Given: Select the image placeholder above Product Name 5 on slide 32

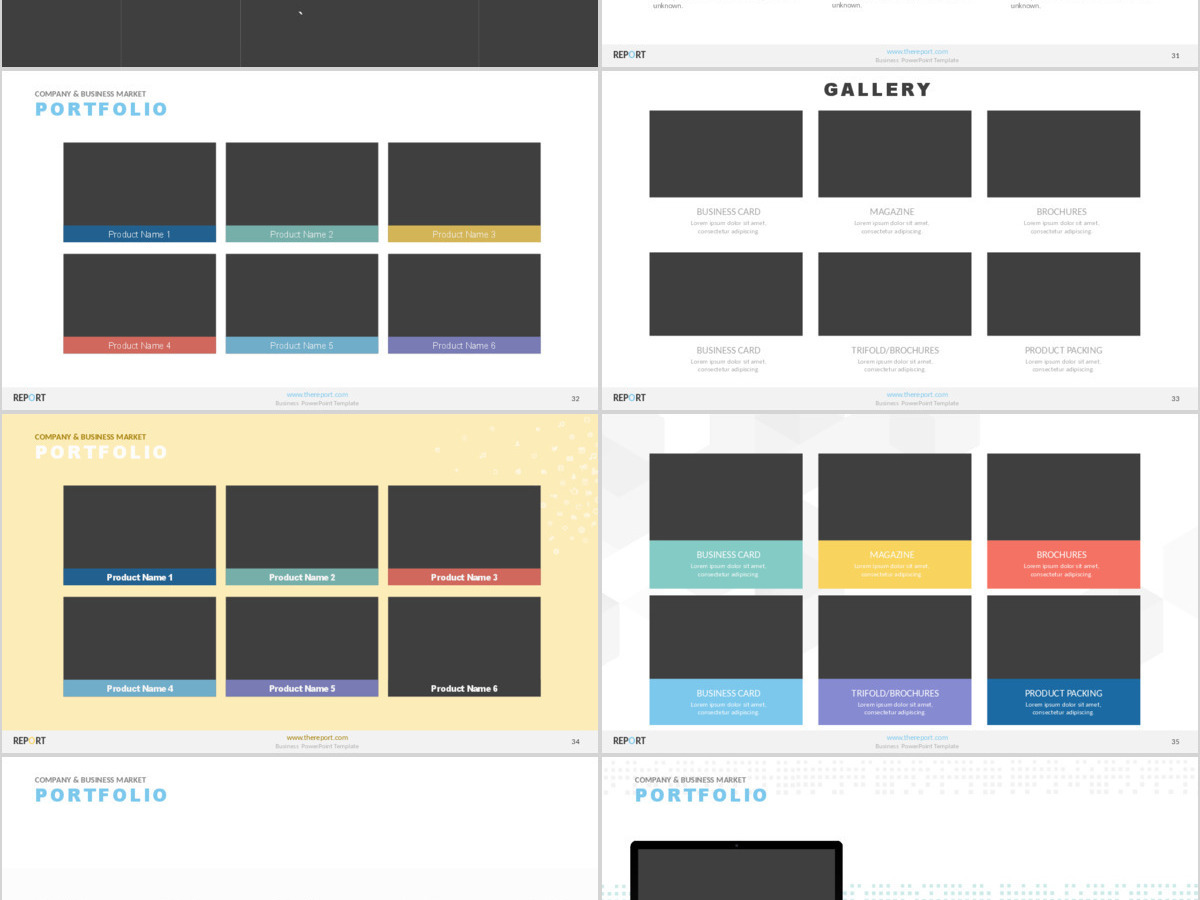Looking at the screenshot, I should tap(301, 295).
